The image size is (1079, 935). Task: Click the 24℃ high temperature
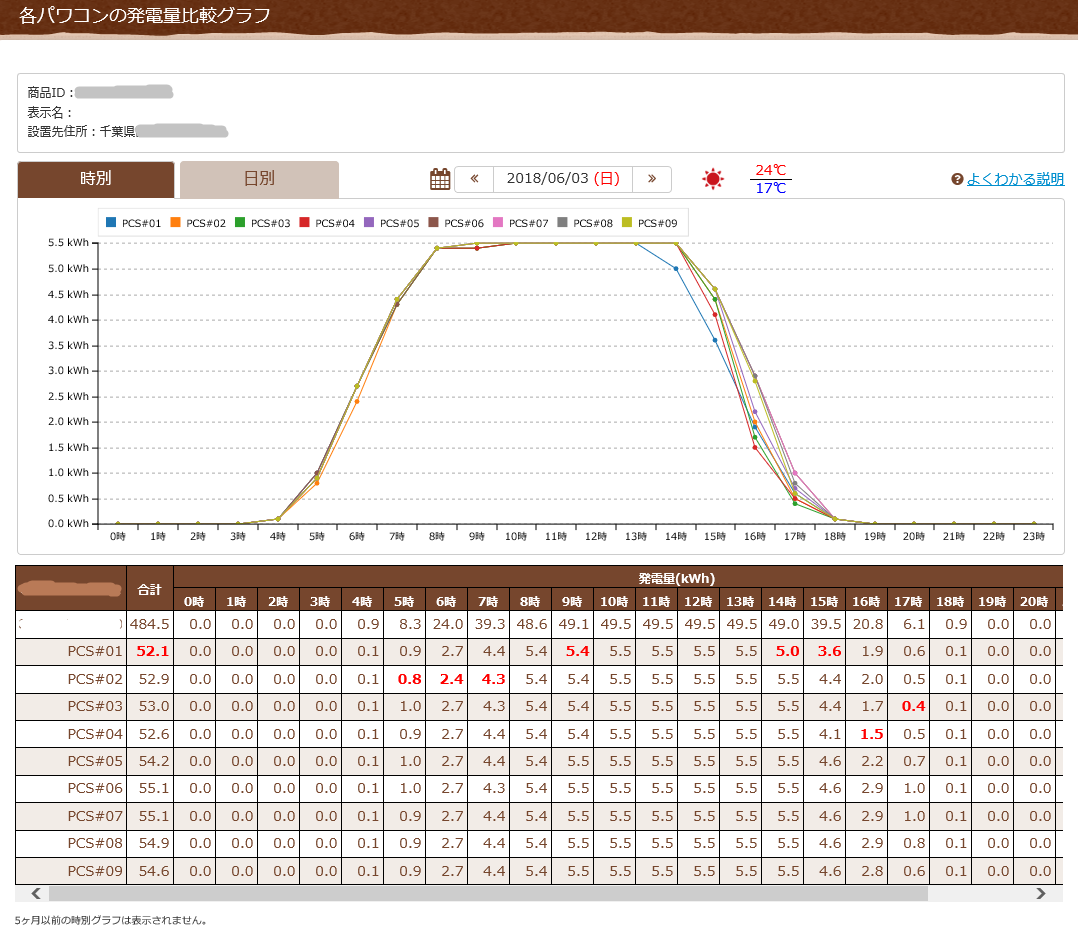pyautogui.click(x=770, y=170)
